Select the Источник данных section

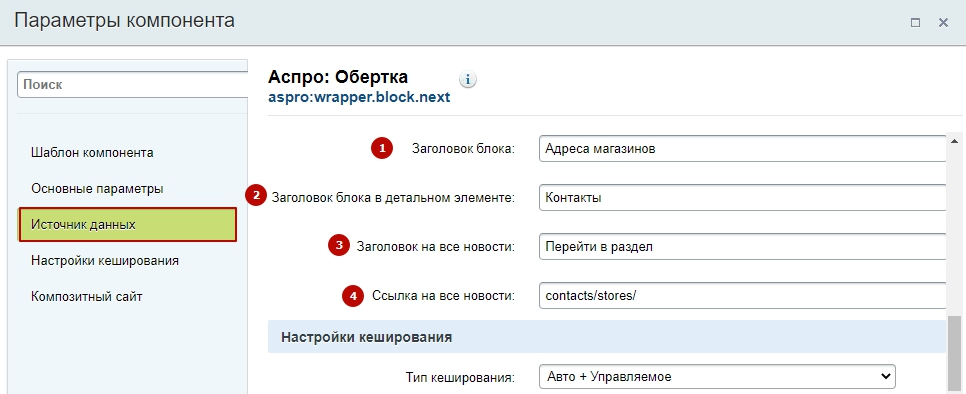point(128,225)
